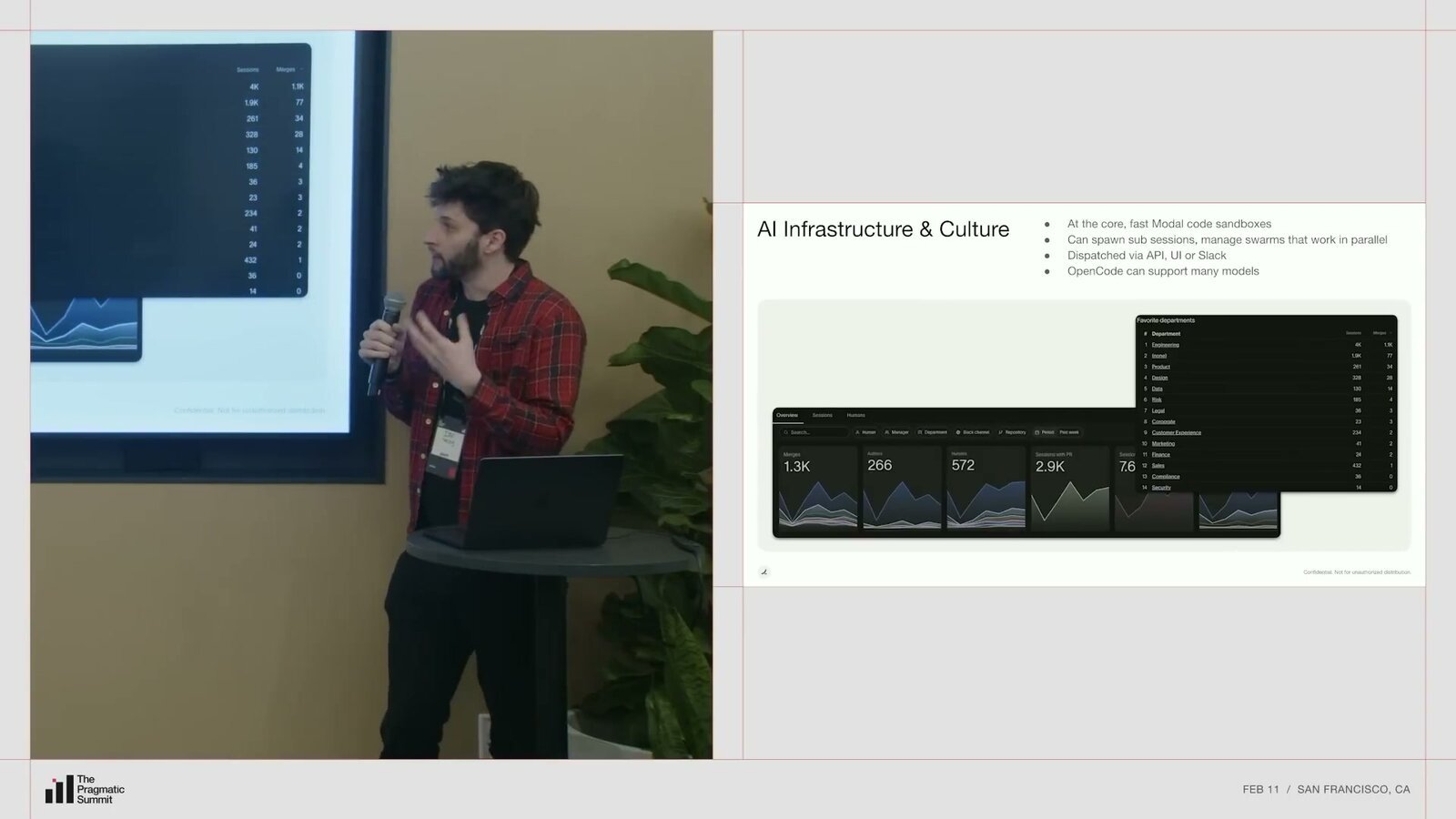Open the Period Past week dropdown
The width and height of the screenshot is (1456, 819).
[x=1057, y=432]
